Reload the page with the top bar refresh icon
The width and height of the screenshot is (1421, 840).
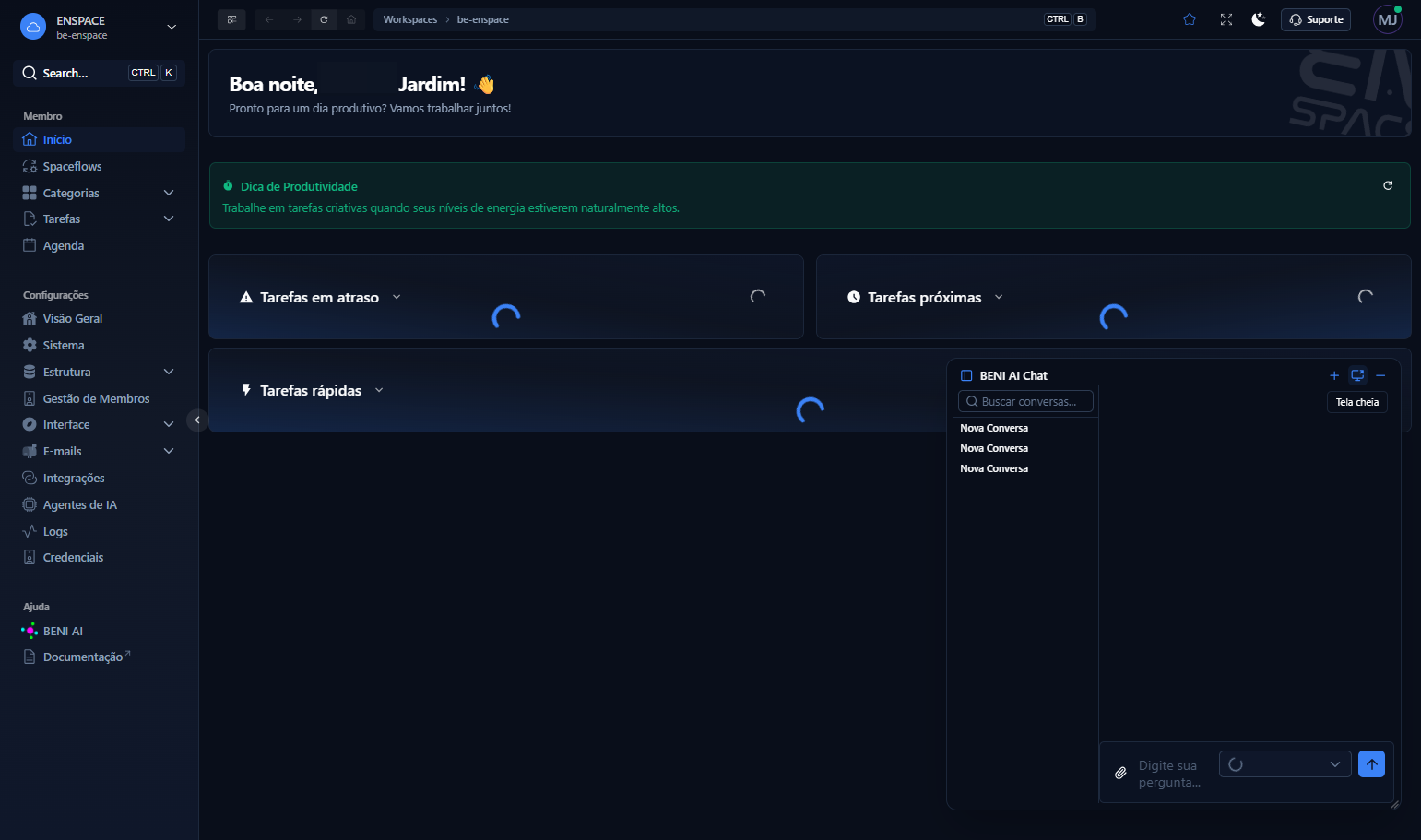(x=324, y=19)
